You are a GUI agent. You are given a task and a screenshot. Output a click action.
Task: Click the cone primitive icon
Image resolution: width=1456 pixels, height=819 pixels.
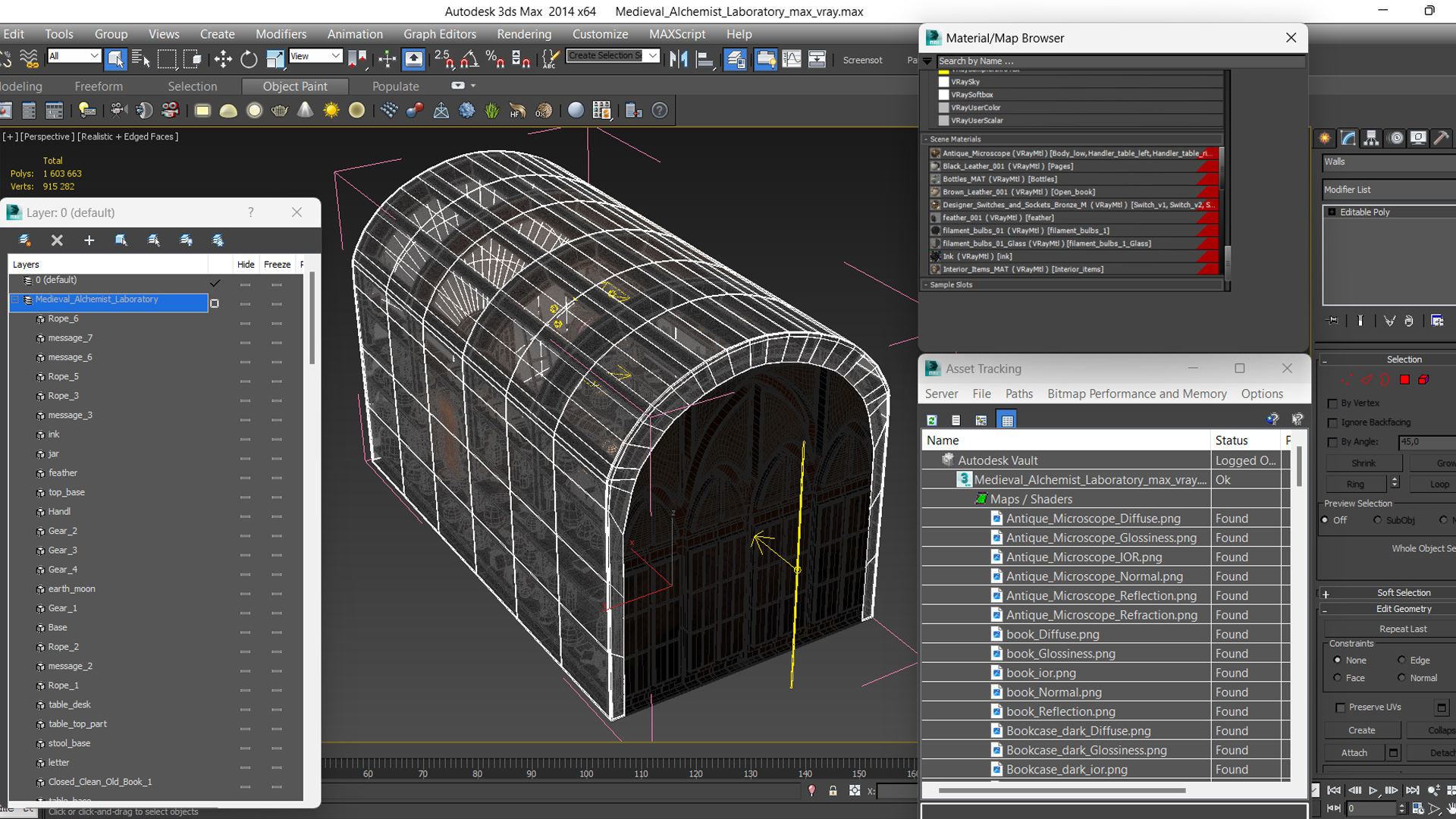coord(305,111)
